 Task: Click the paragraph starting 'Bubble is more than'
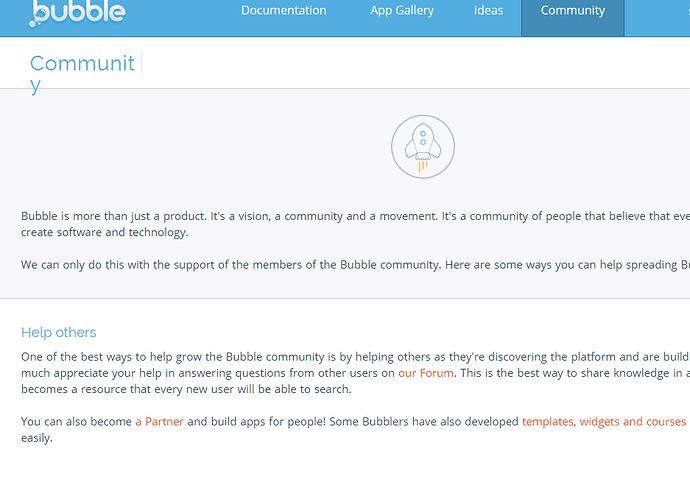356,224
